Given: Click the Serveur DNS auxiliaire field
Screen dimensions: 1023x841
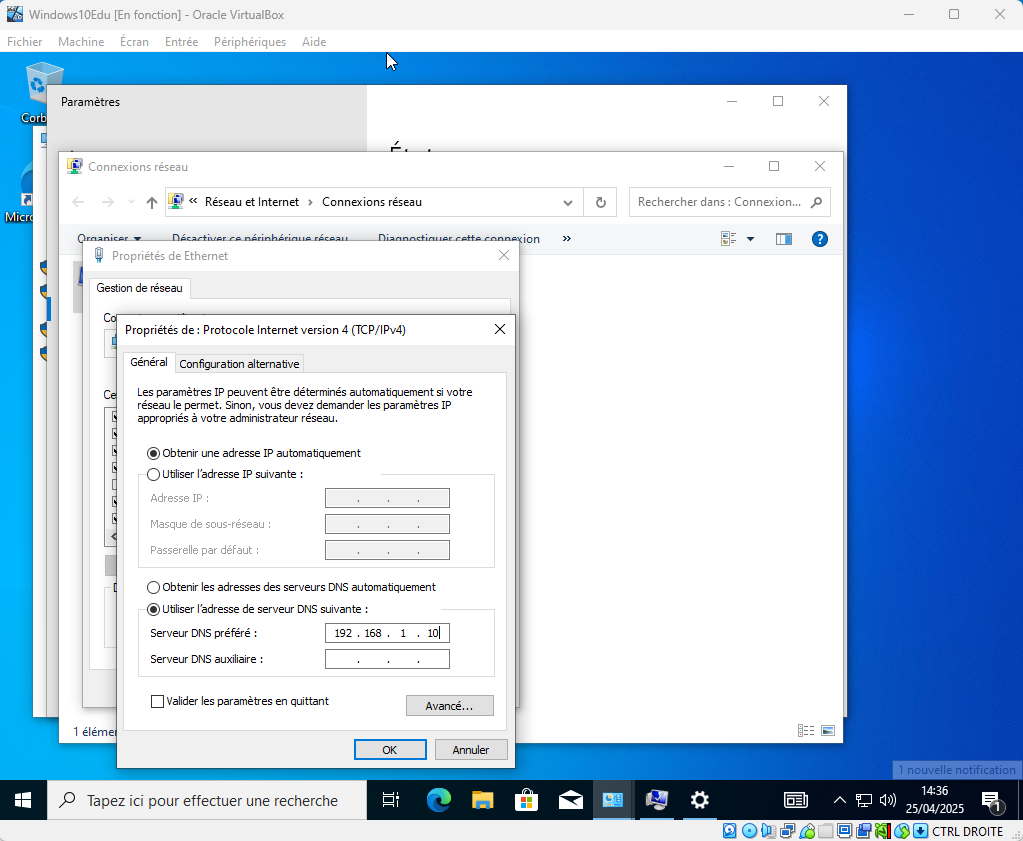Looking at the screenshot, I should click(387, 659).
